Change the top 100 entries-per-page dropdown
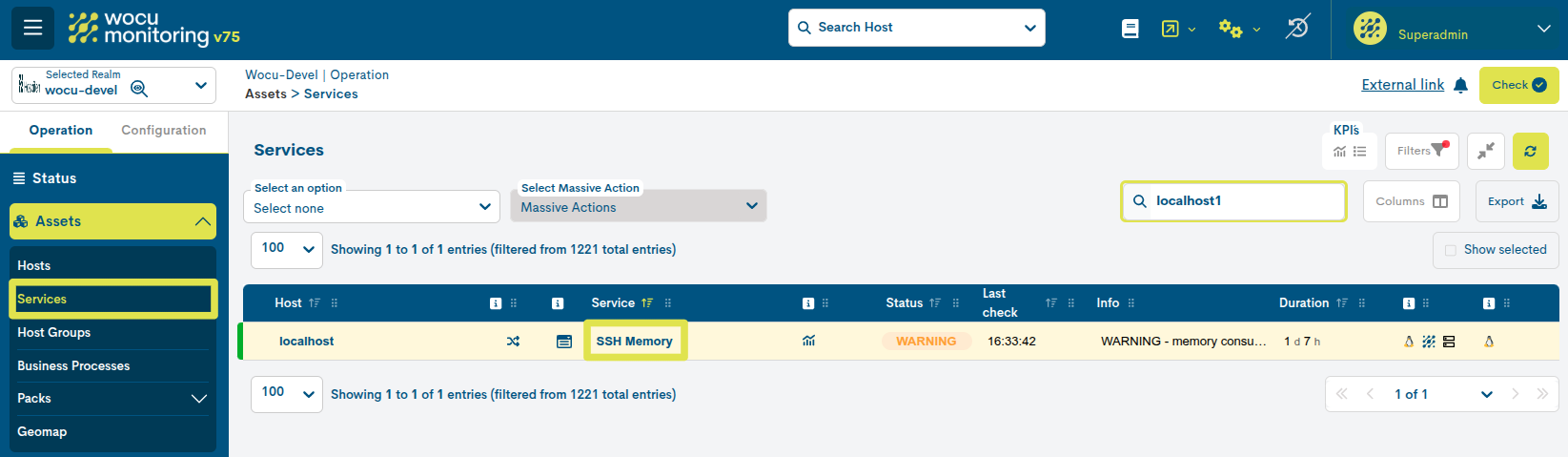The image size is (1568, 457). pyautogui.click(x=287, y=249)
